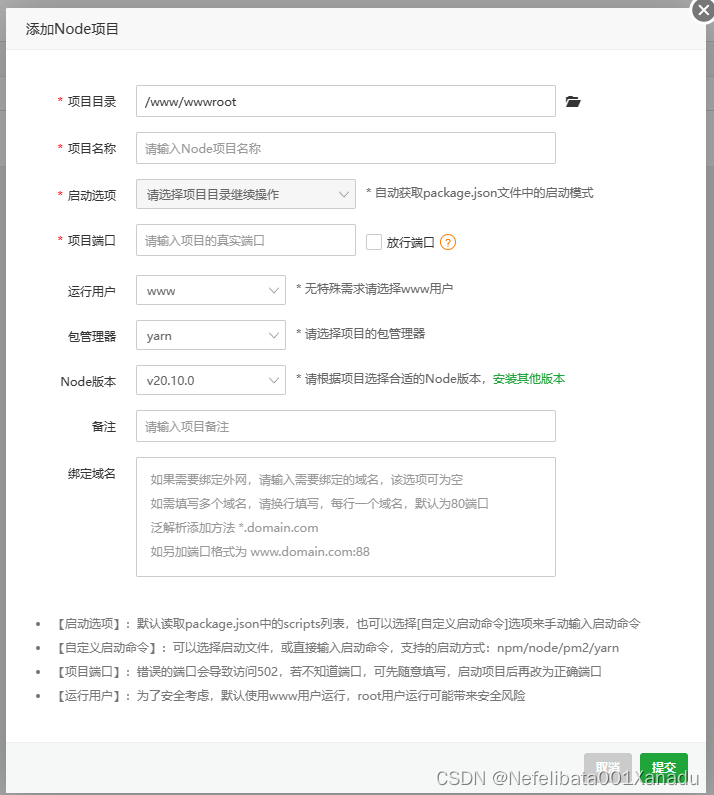Click the 绑定域名 field label
The height and width of the screenshot is (795, 714).
pos(92,474)
